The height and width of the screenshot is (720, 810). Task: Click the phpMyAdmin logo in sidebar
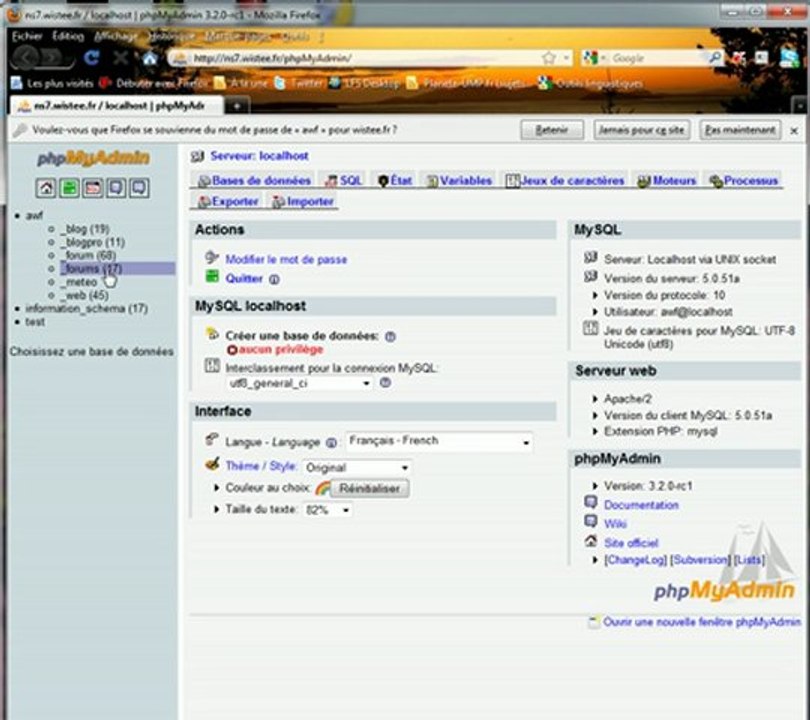(x=94, y=158)
